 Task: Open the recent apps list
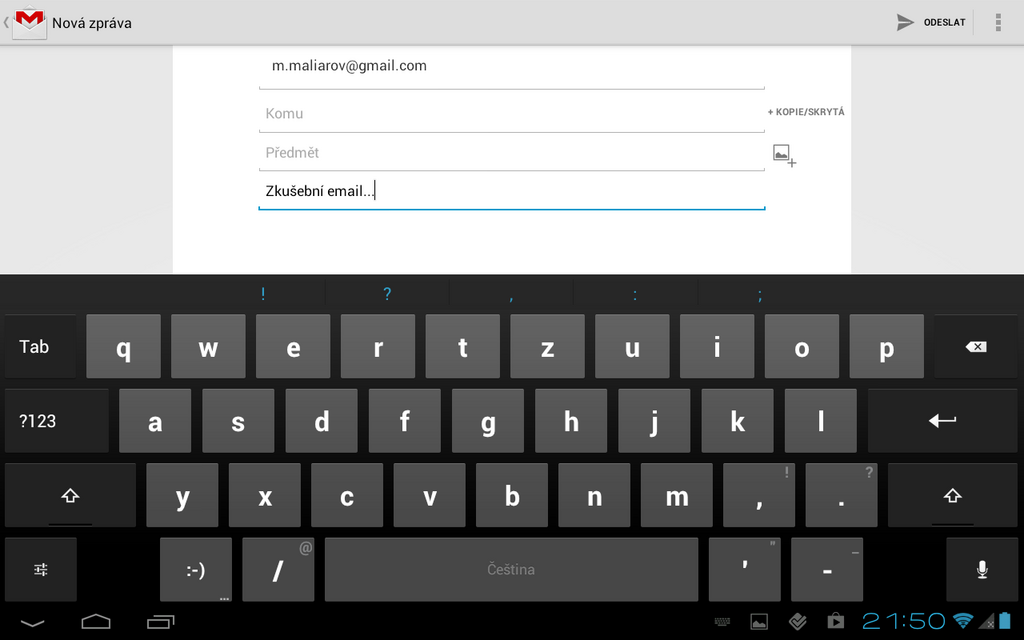[x=161, y=622]
